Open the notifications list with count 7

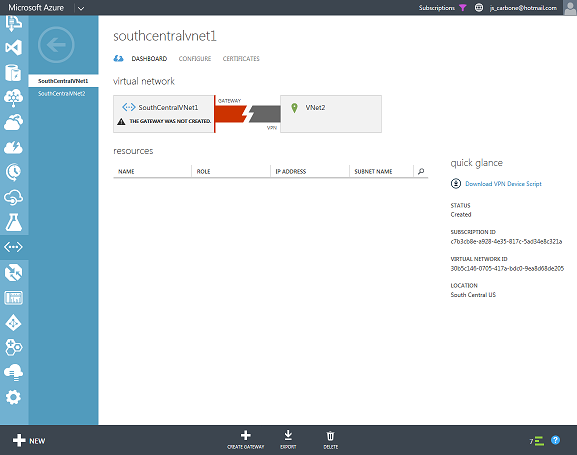point(537,441)
